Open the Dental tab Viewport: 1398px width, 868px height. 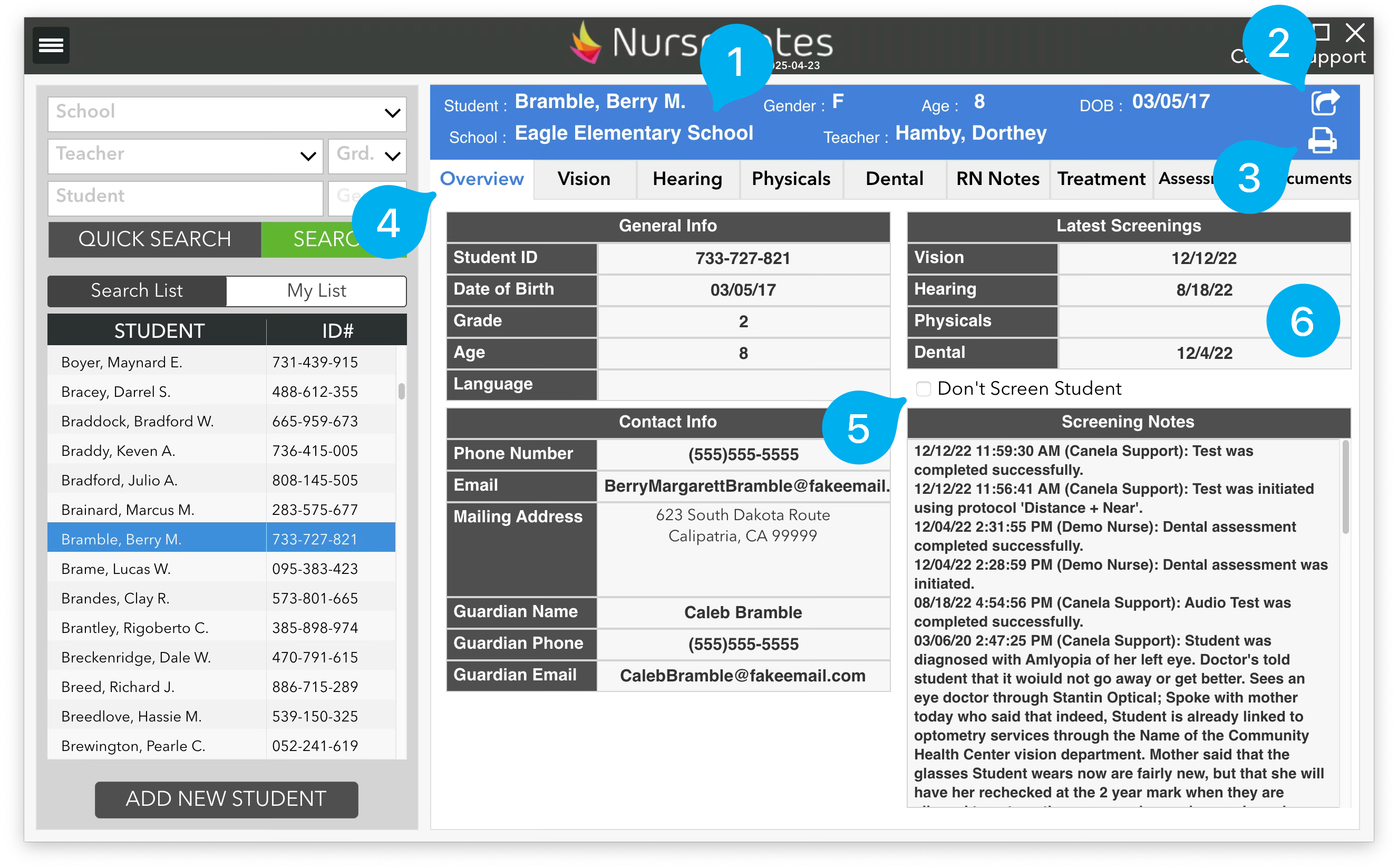click(x=894, y=179)
